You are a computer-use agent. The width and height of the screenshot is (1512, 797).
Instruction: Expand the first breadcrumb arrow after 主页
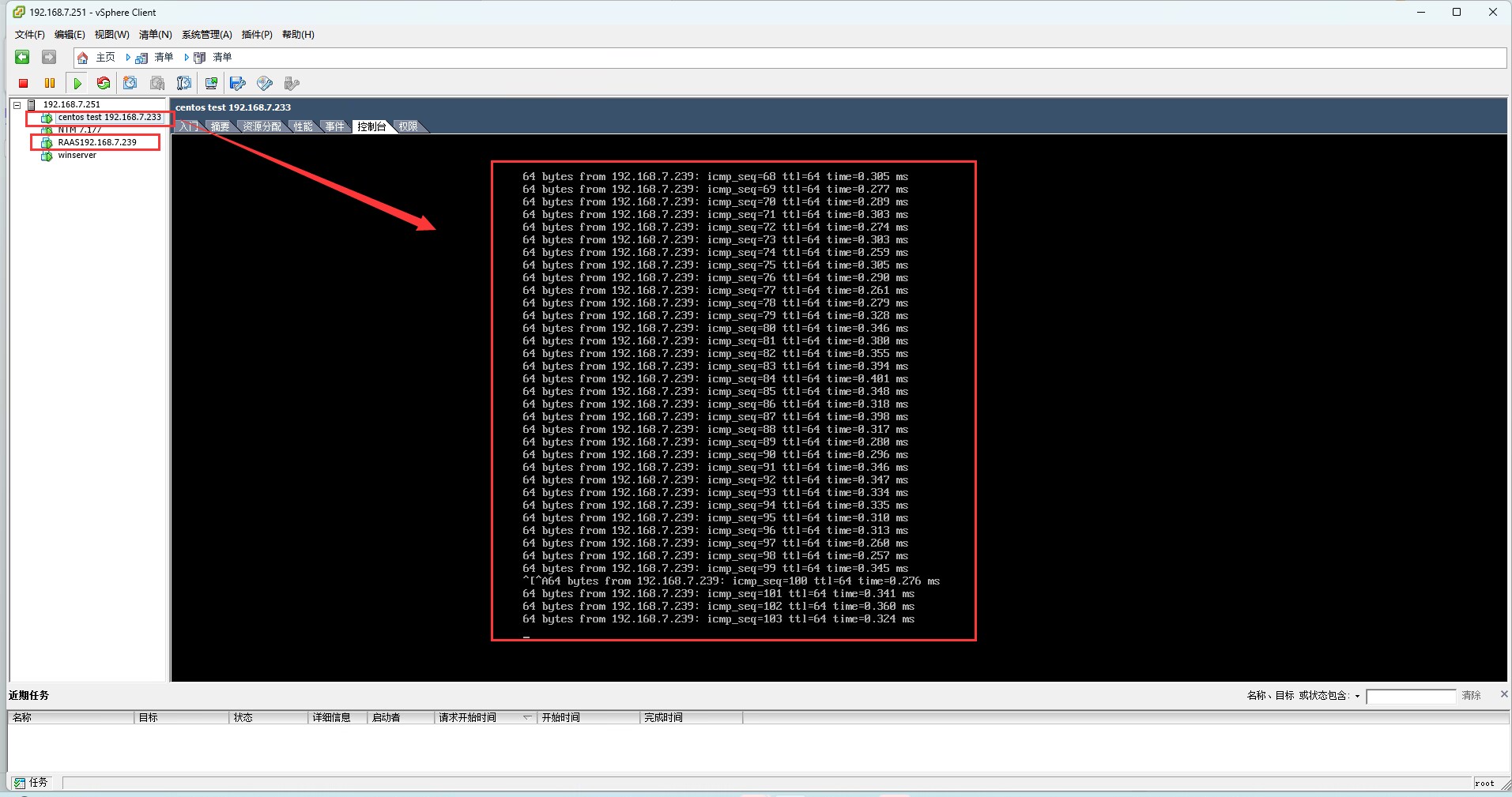(128, 57)
